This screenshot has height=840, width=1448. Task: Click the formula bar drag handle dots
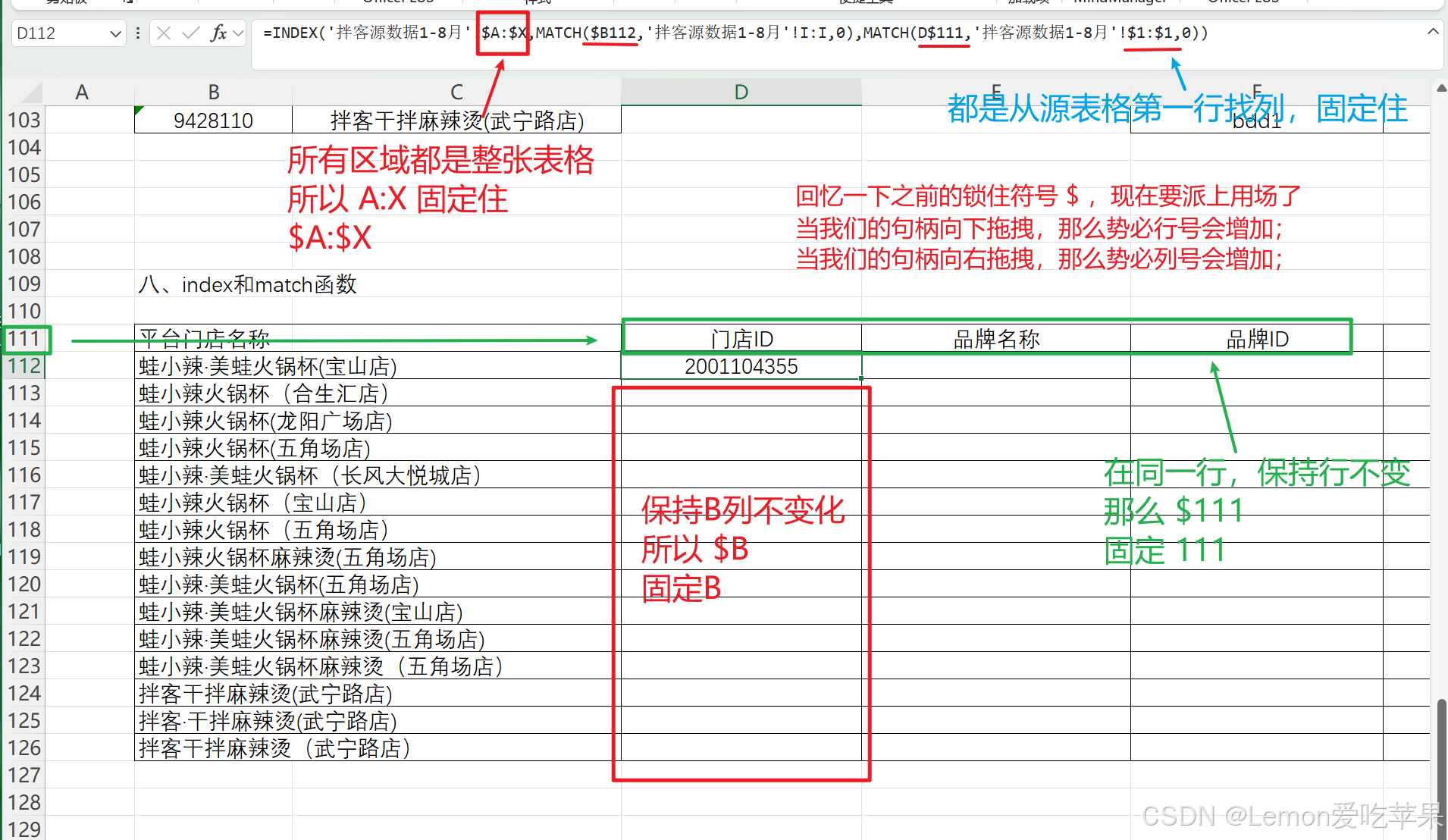(x=137, y=33)
